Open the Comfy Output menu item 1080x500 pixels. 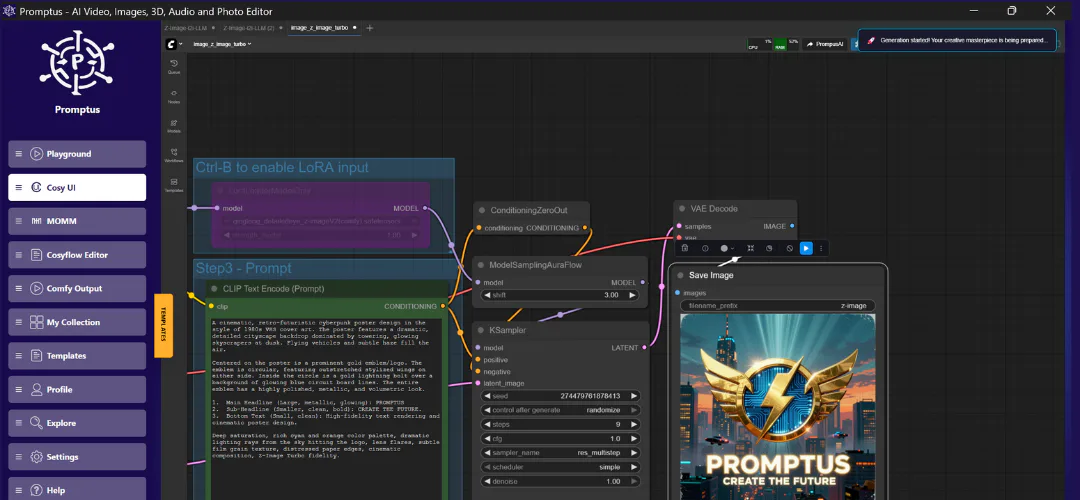pos(77,289)
